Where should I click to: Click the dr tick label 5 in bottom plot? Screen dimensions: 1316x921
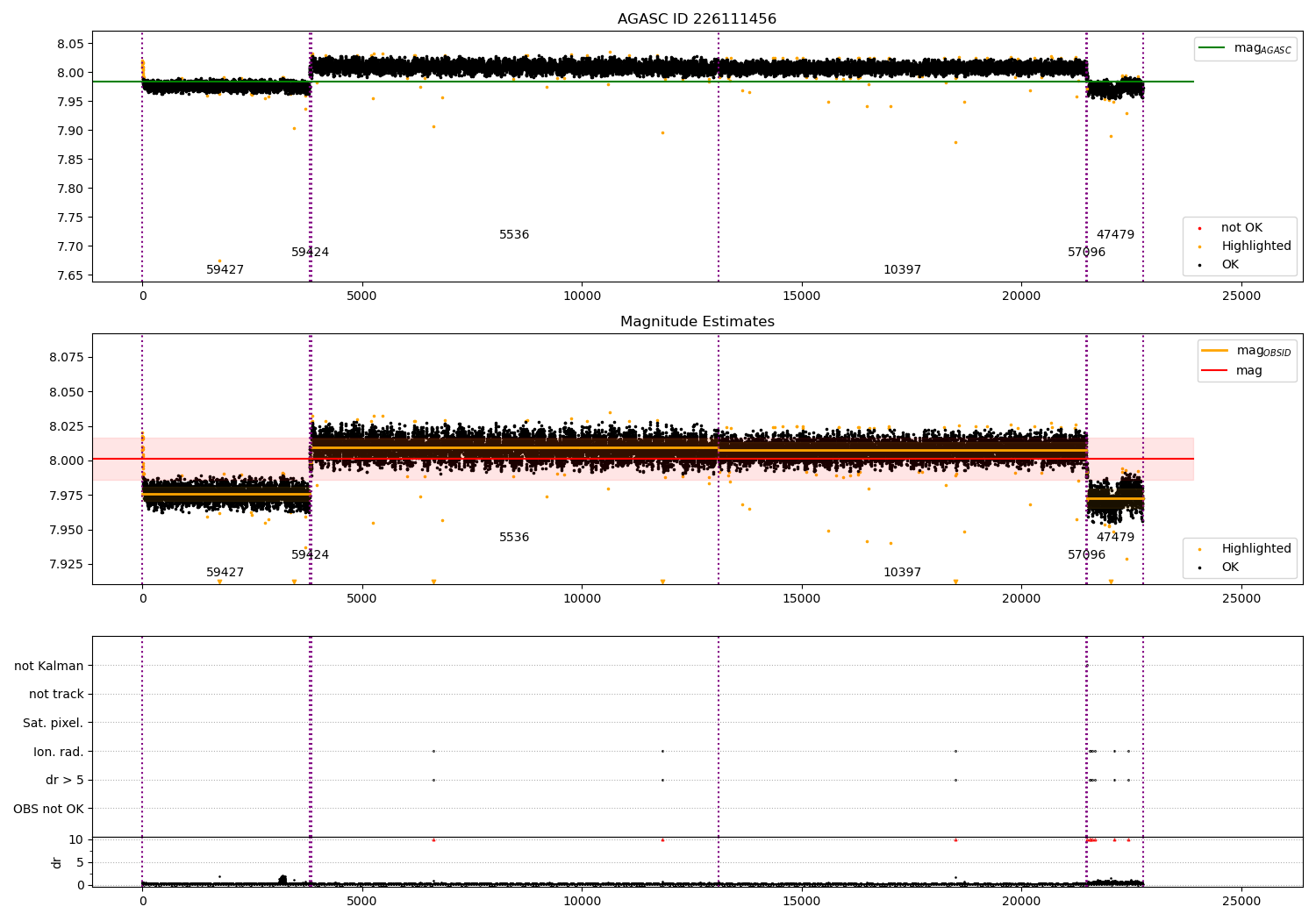pyautogui.click(x=81, y=863)
